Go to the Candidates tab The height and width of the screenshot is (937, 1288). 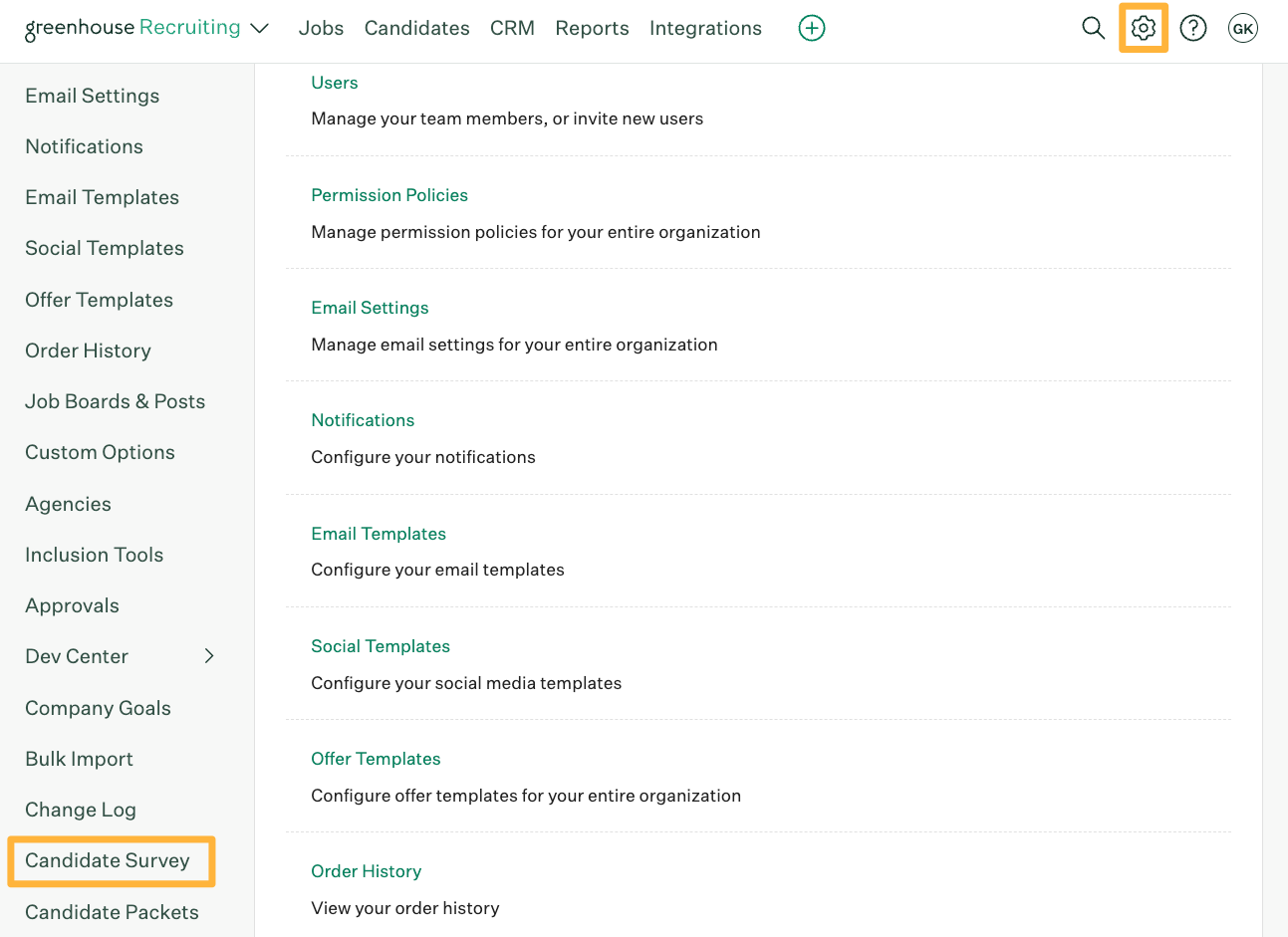[x=416, y=28]
